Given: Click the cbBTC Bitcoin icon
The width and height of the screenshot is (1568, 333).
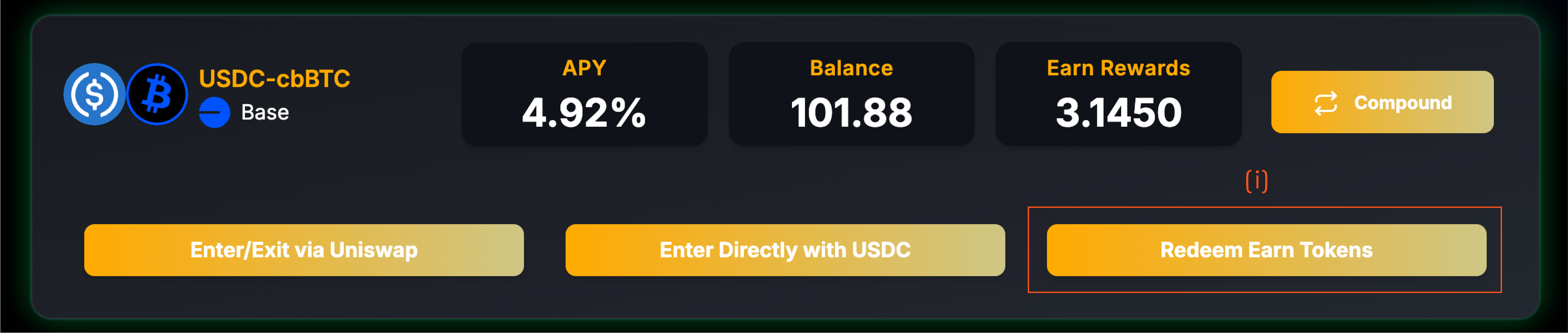Looking at the screenshot, I should [x=157, y=95].
